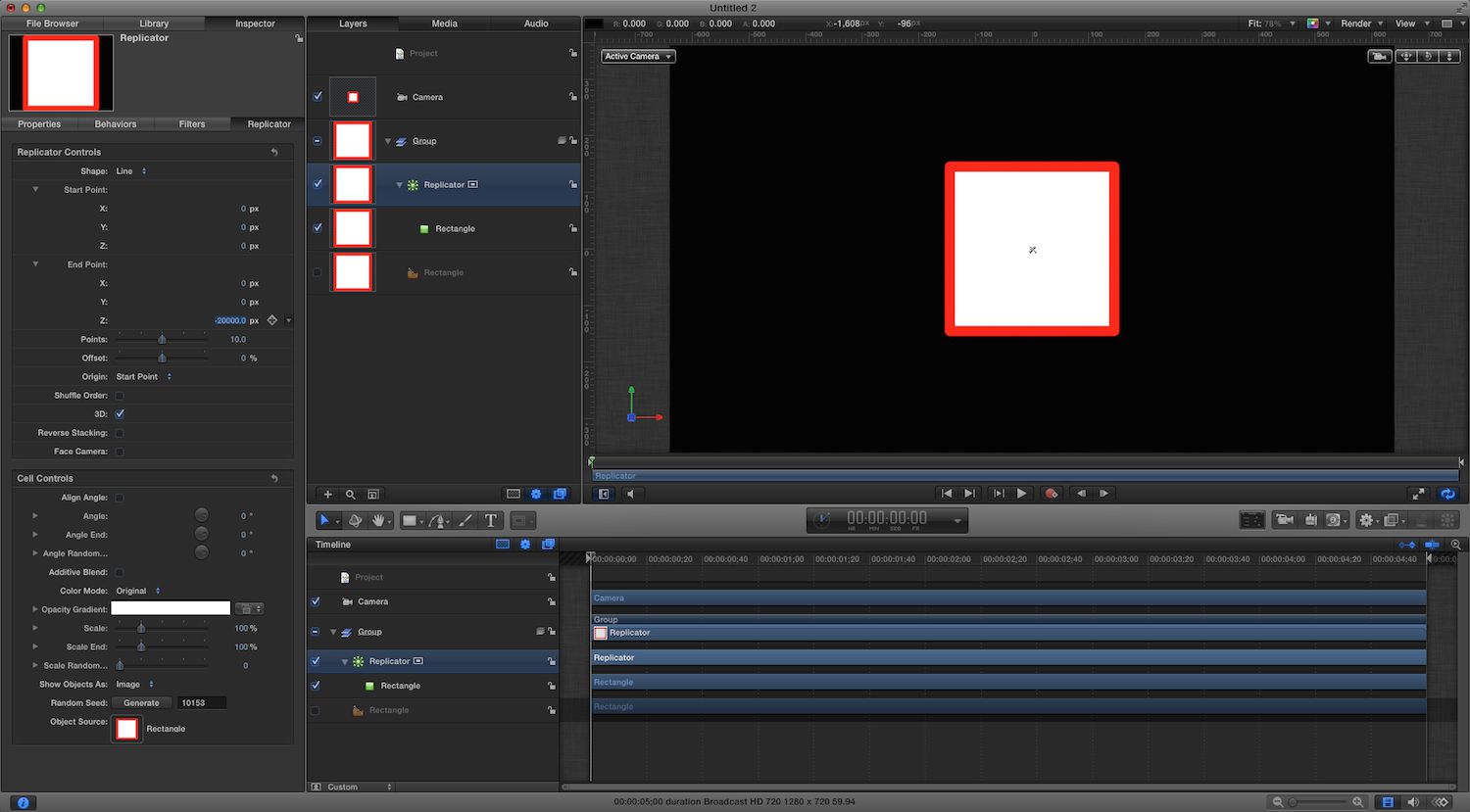
Task: Reset Cell Controls with the arrow icon
Action: 274,478
